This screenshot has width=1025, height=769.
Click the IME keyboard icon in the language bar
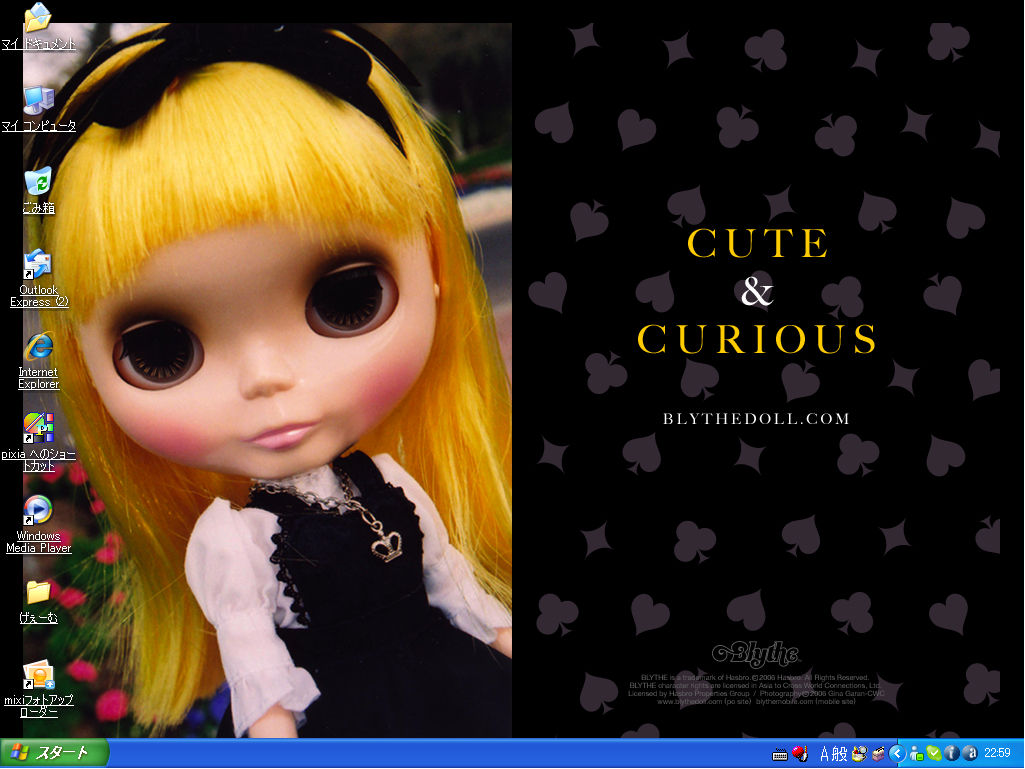coord(779,755)
